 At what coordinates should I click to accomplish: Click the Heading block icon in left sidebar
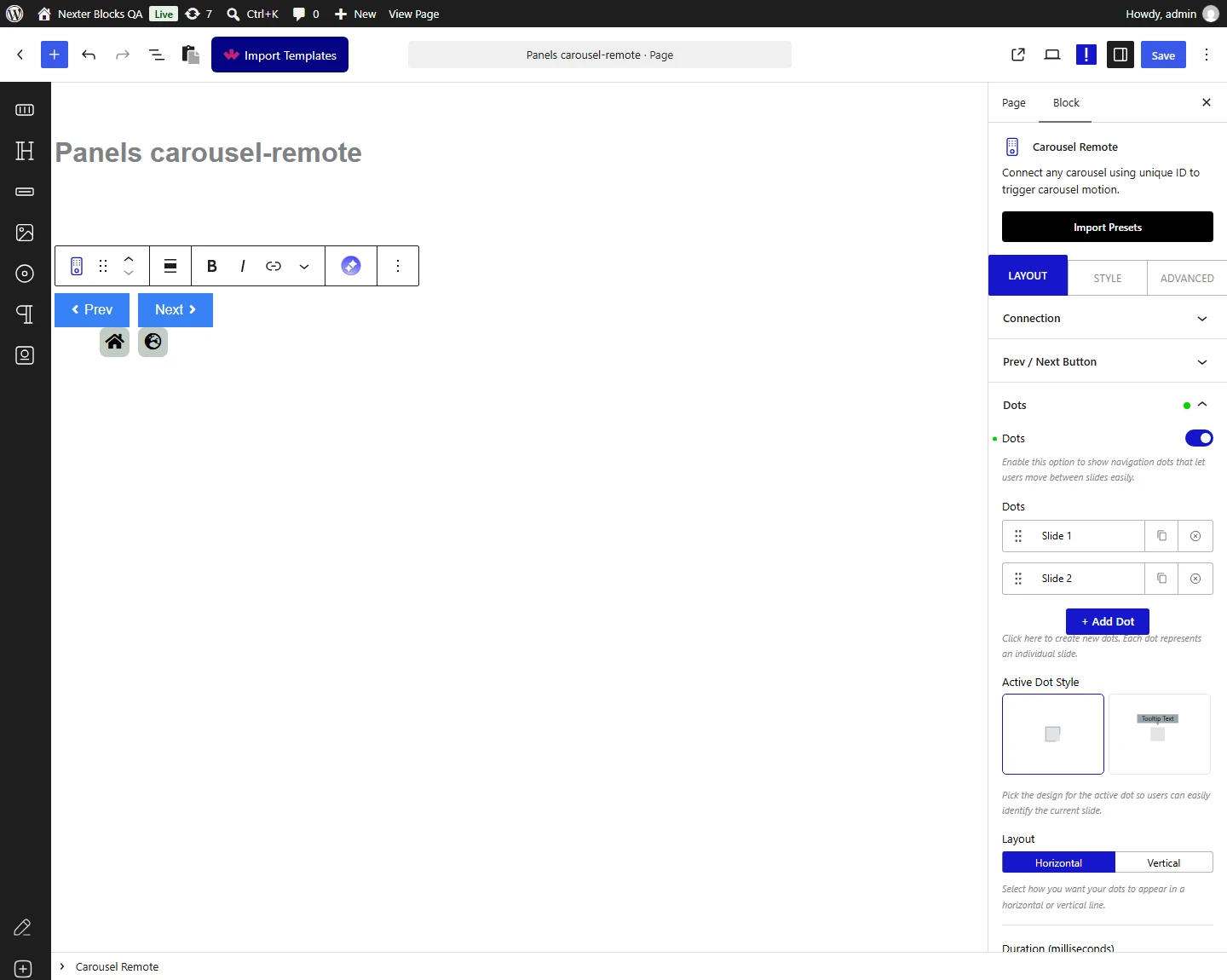25,151
